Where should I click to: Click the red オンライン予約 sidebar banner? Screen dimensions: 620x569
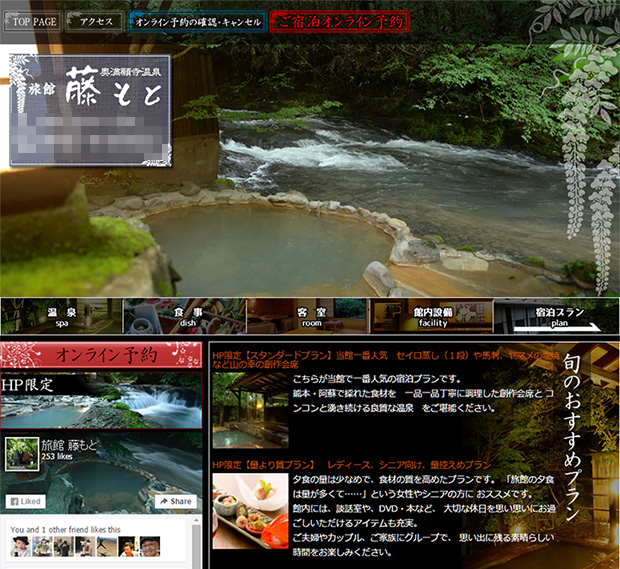102,355
